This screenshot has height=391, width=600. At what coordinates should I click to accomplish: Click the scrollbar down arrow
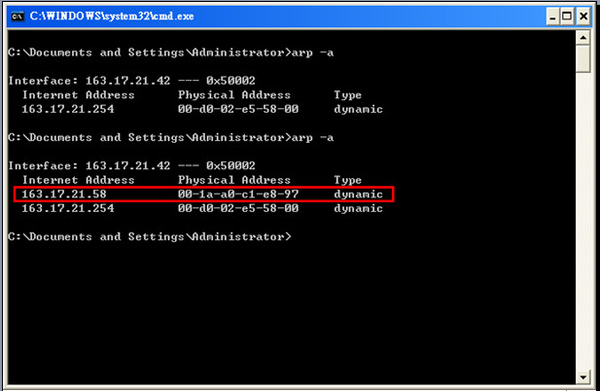(583, 377)
